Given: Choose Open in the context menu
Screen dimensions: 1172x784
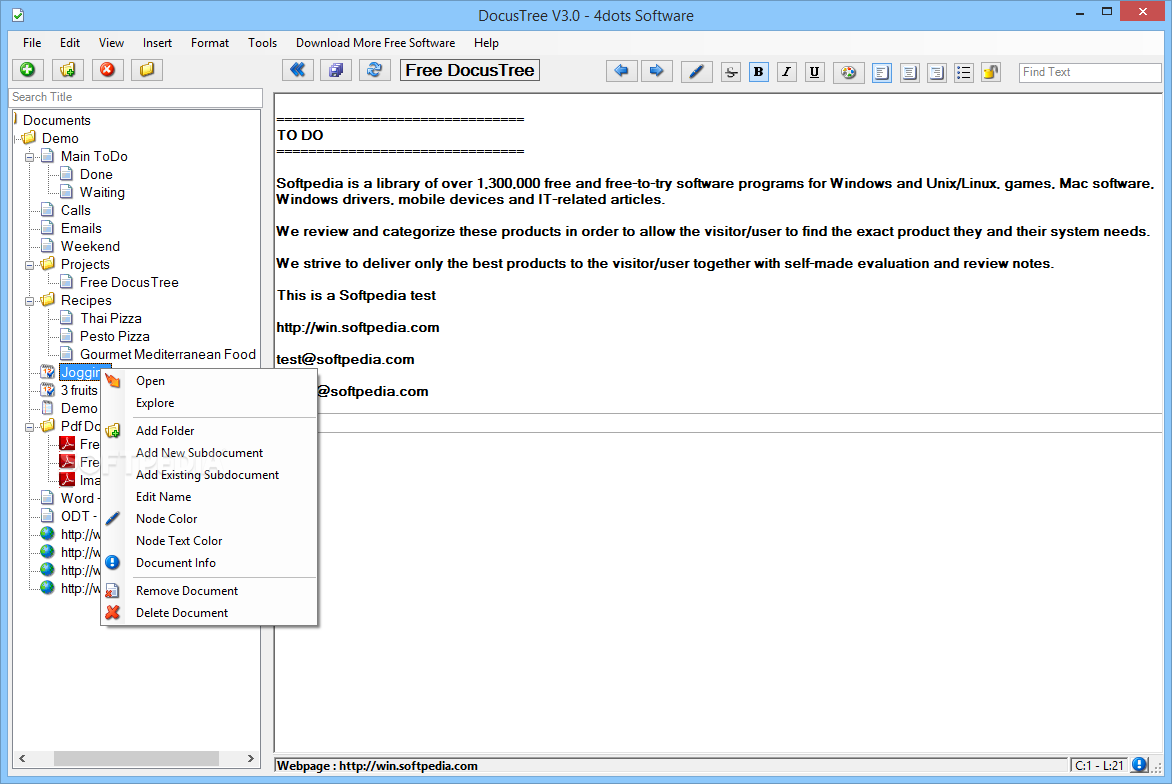Looking at the screenshot, I should (209, 381).
